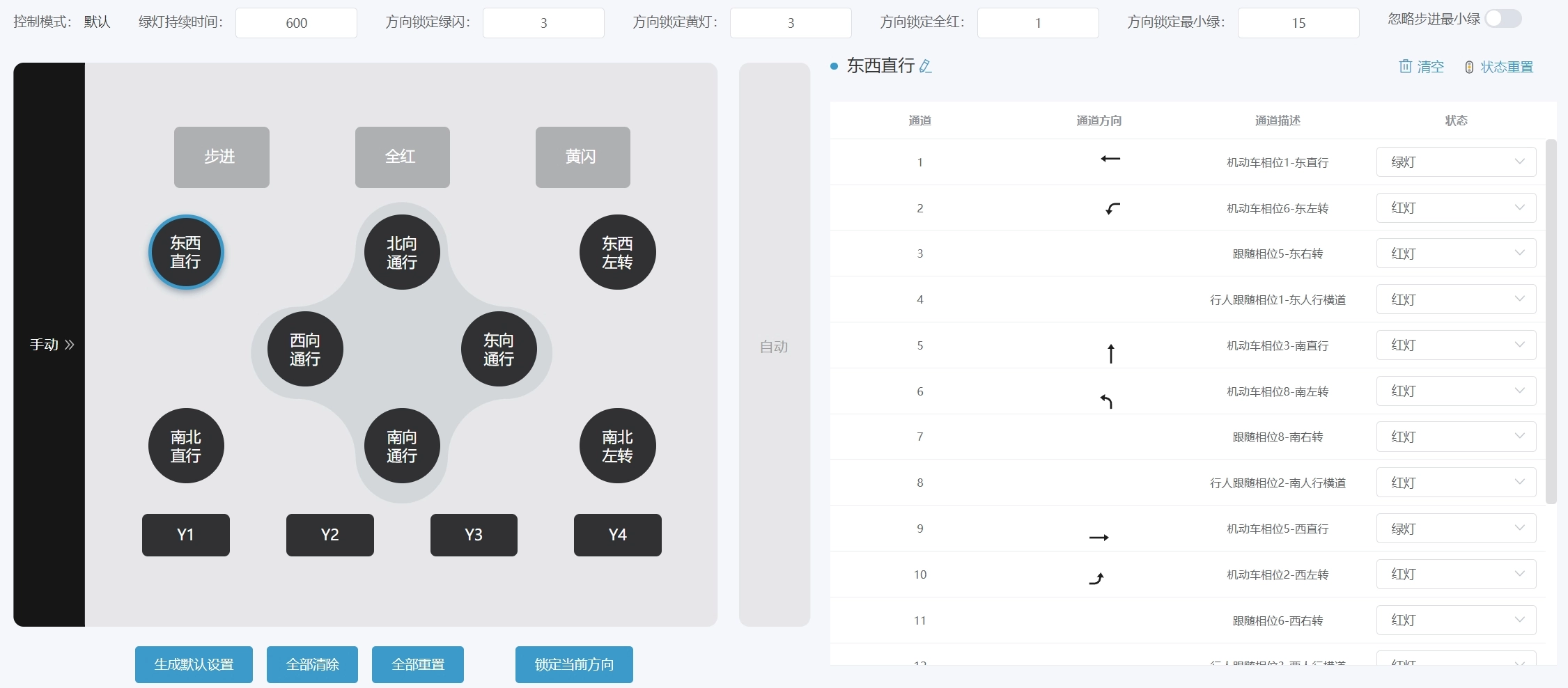Activate the 南向通行 round direction button
The image size is (1568, 688).
[402, 446]
